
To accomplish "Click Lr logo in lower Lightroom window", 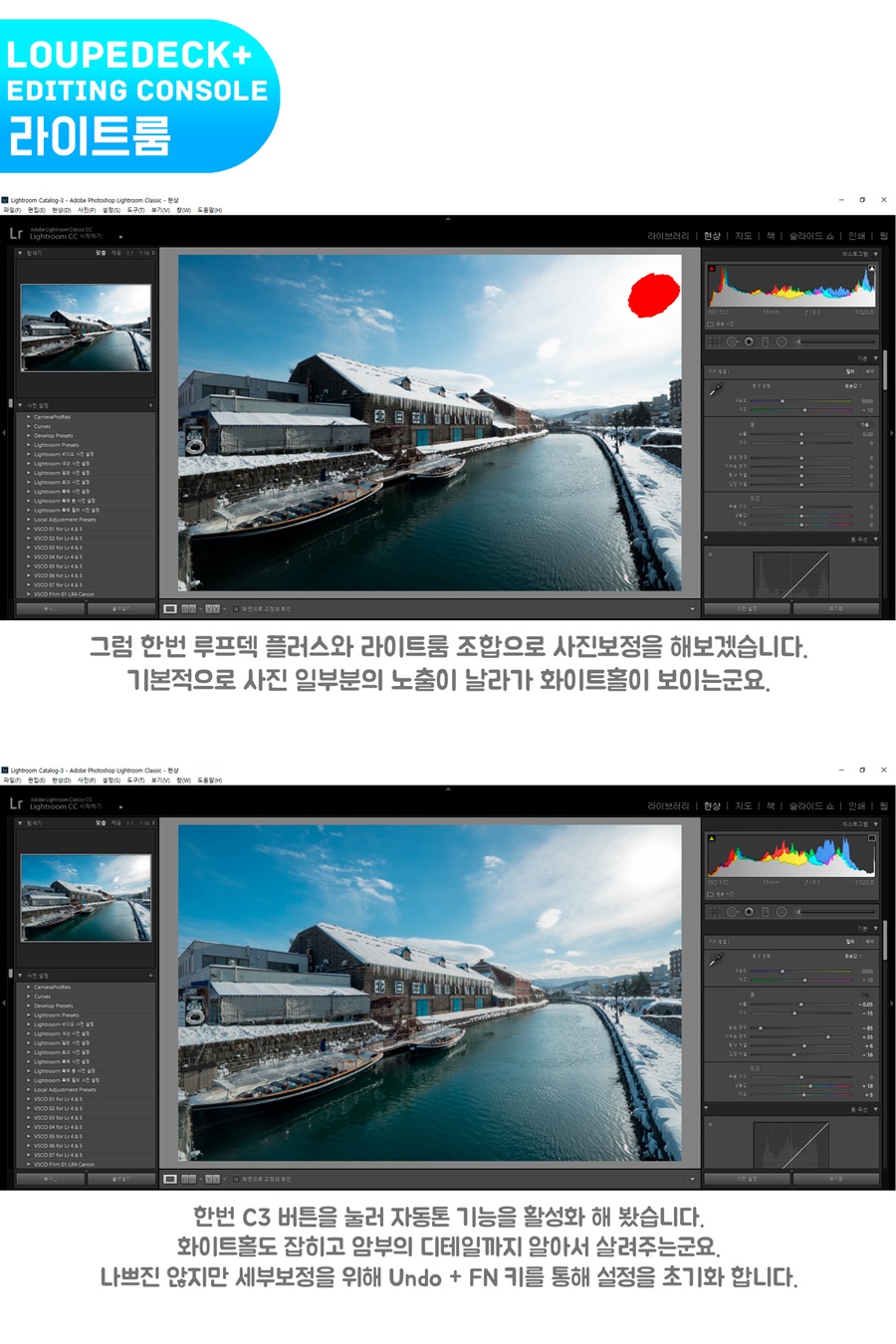I will [x=15, y=803].
